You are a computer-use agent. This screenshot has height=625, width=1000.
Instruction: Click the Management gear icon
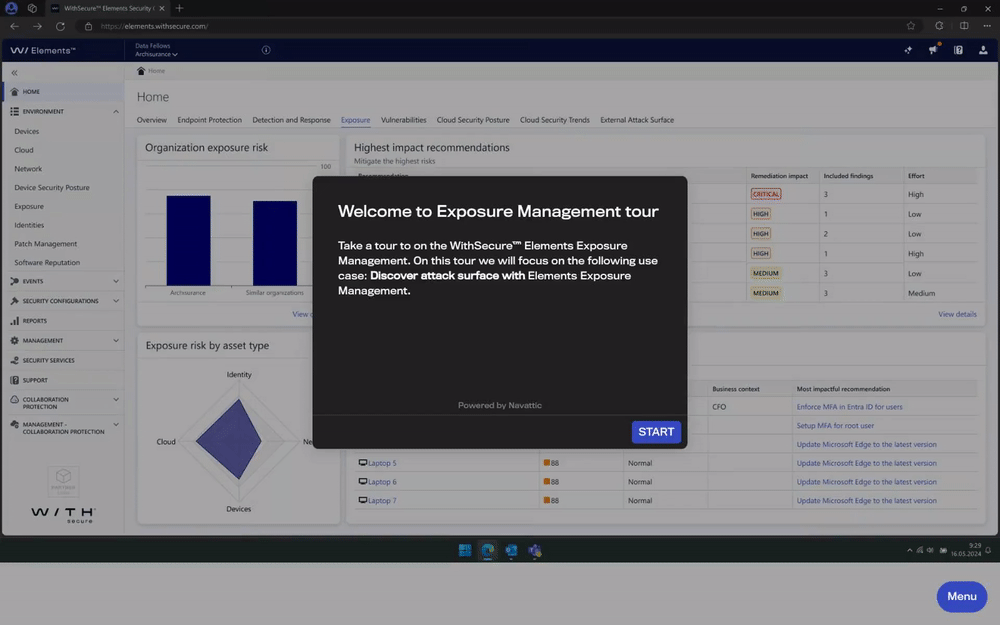click(x=14, y=341)
